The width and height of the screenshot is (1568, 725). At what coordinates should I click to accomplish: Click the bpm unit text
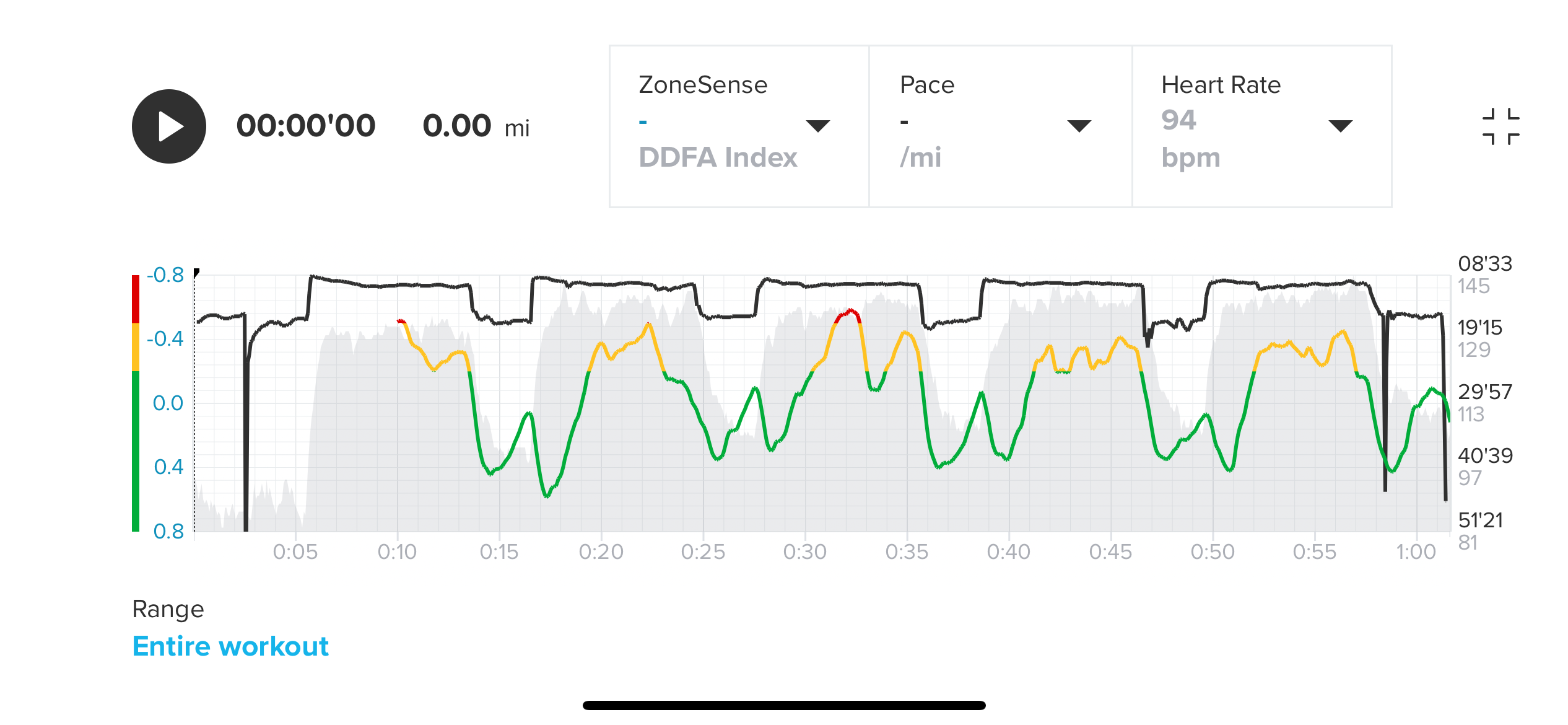point(1190,159)
